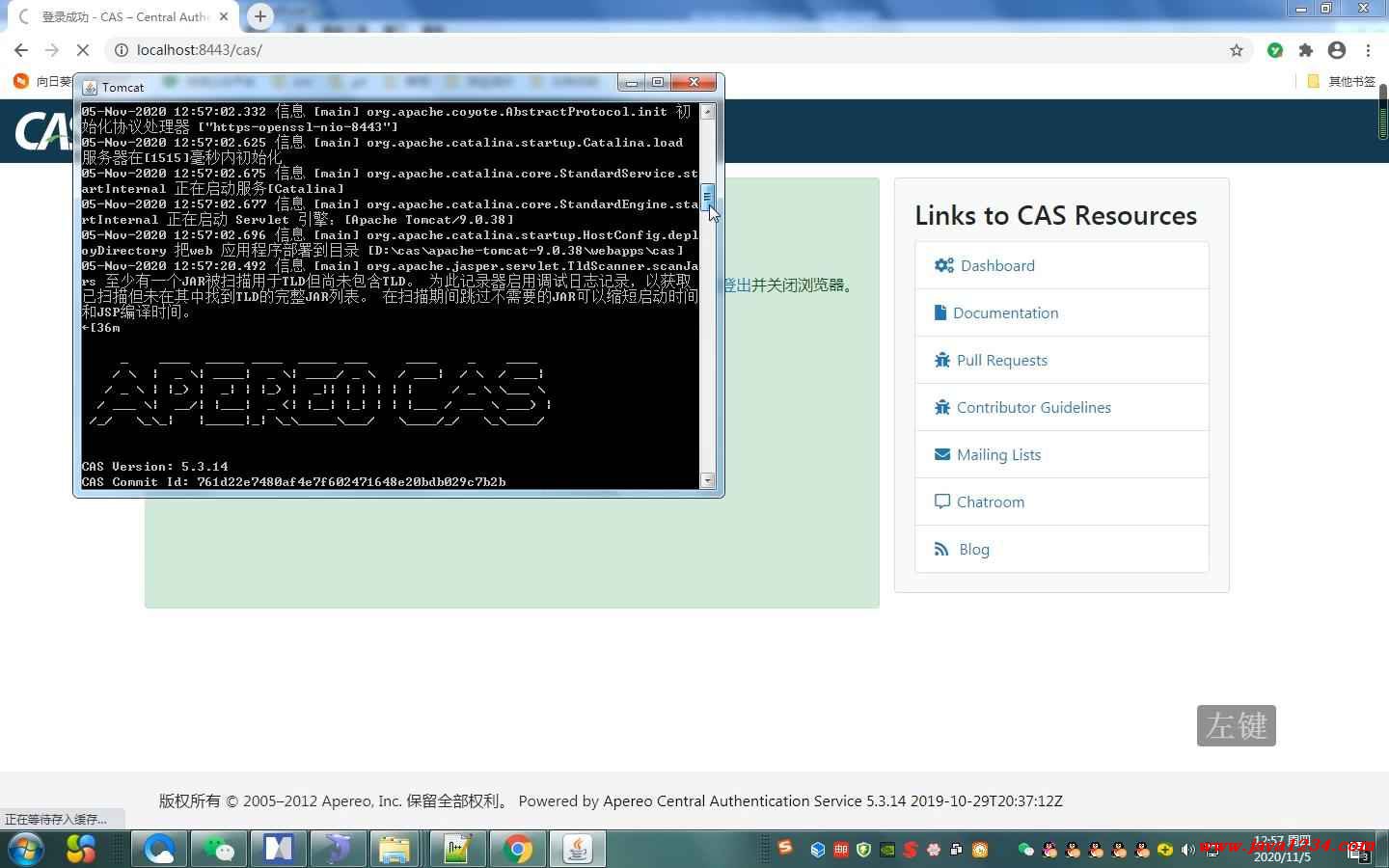Click the Tomcat console scroll-down arrow
The image size is (1389, 868).
(x=708, y=480)
